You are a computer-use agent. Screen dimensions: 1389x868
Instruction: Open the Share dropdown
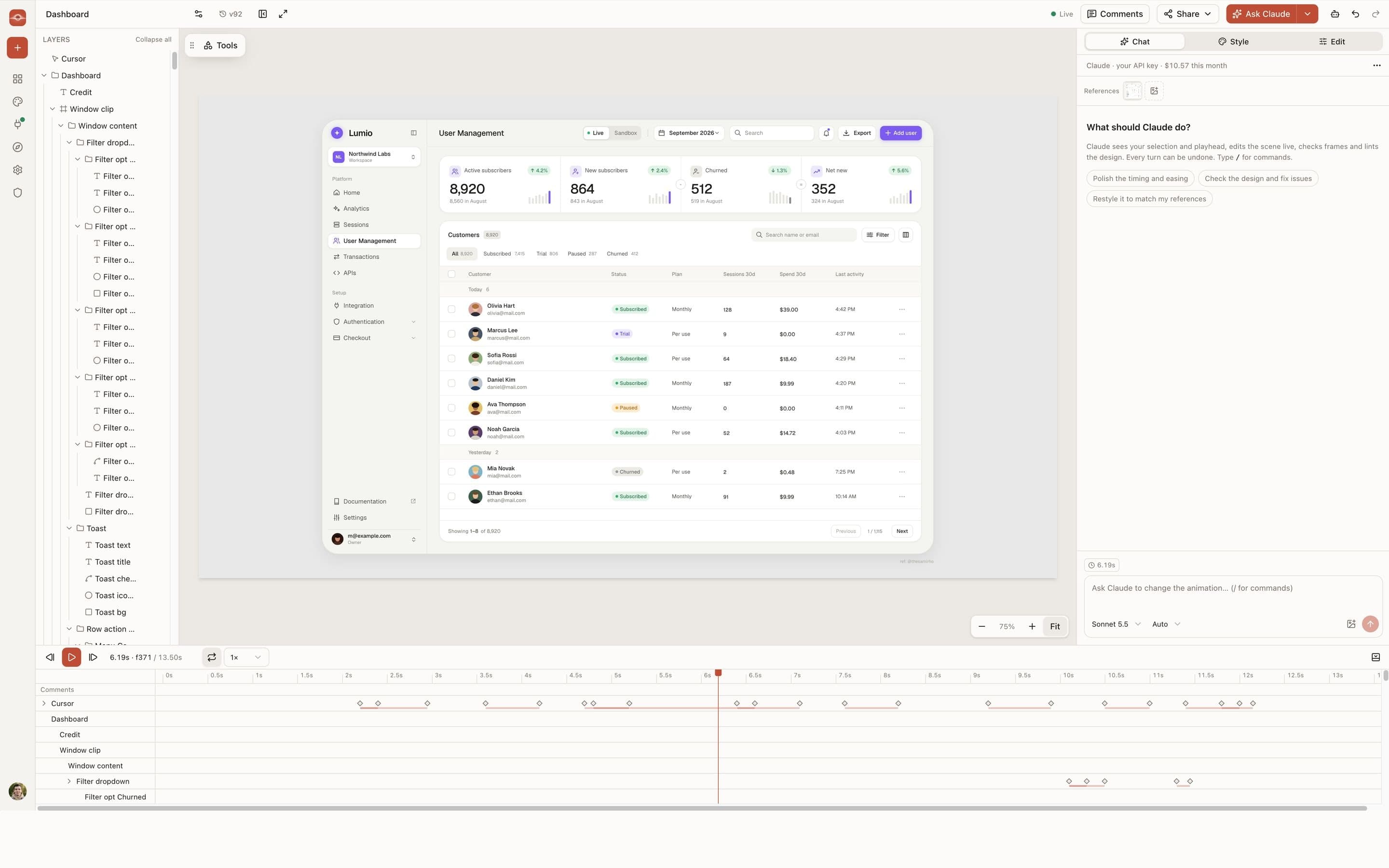pos(1187,14)
